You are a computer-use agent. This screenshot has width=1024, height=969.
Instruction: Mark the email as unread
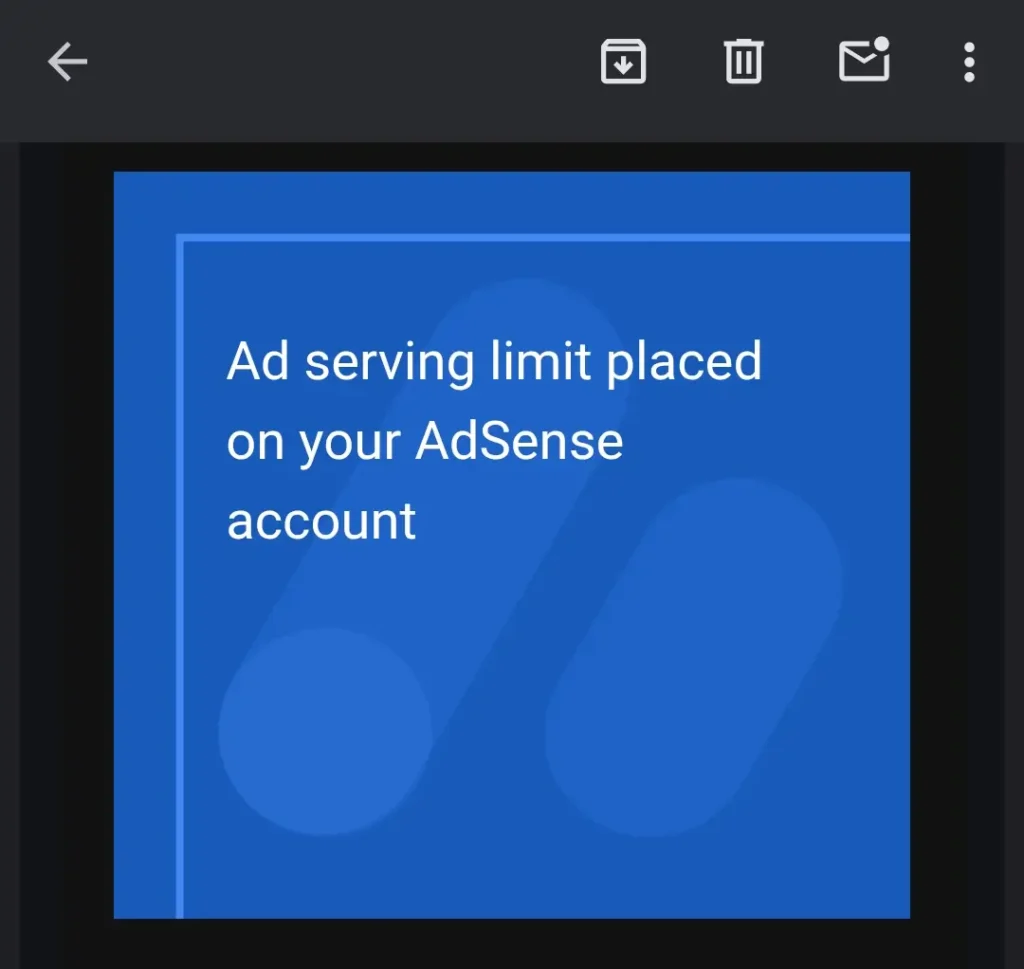point(864,59)
